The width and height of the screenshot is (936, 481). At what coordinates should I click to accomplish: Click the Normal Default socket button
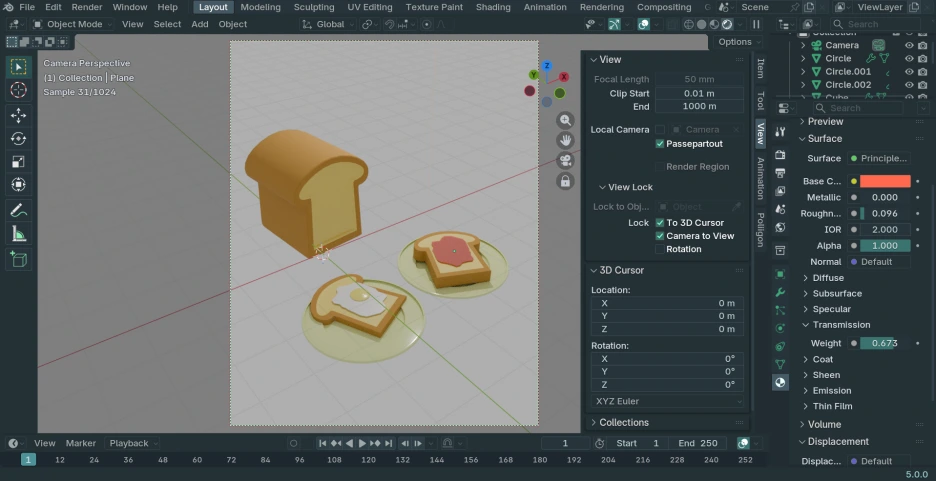(x=879, y=262)
